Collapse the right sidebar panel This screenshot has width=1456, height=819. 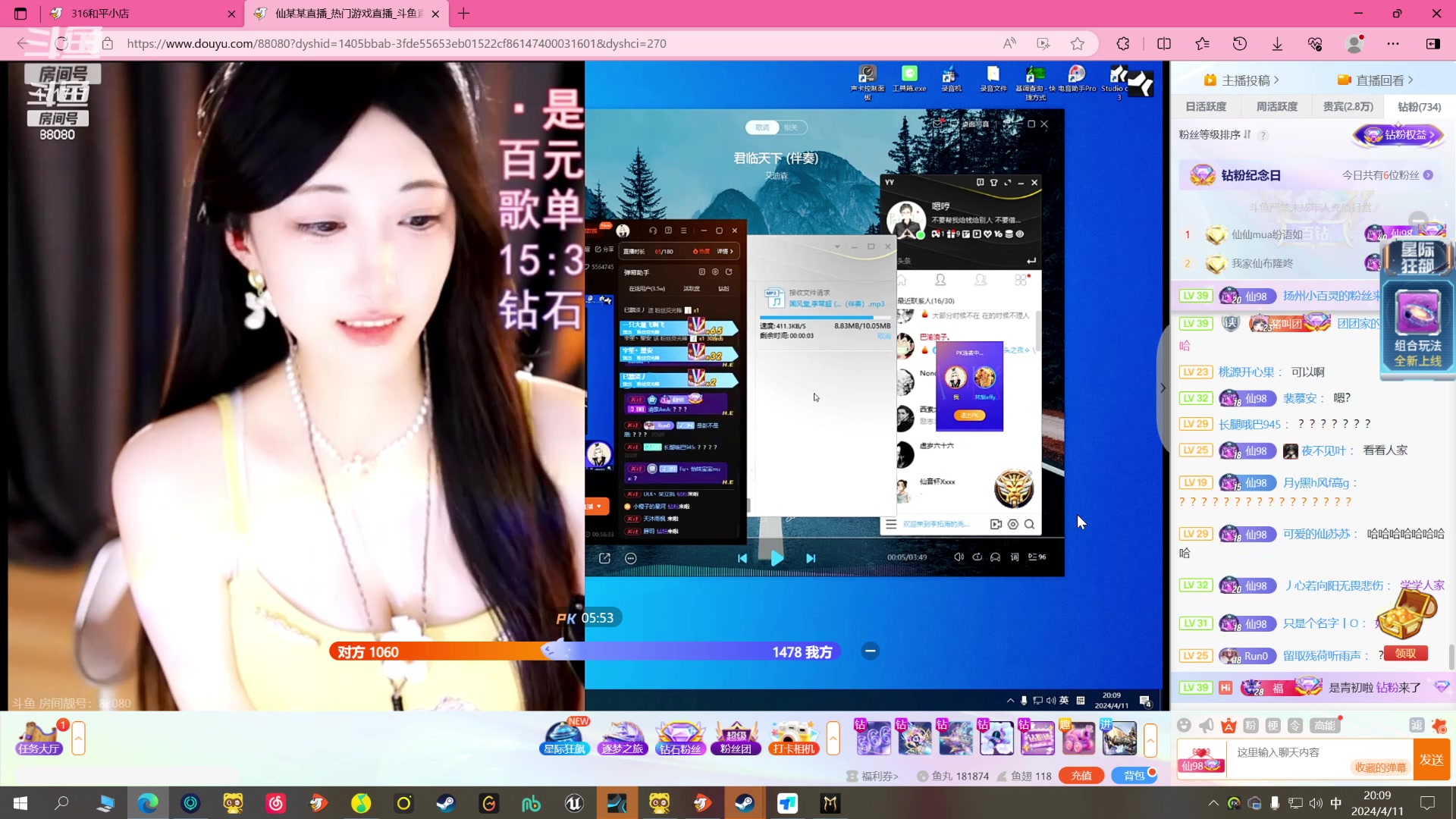(x=1163, y=388)
